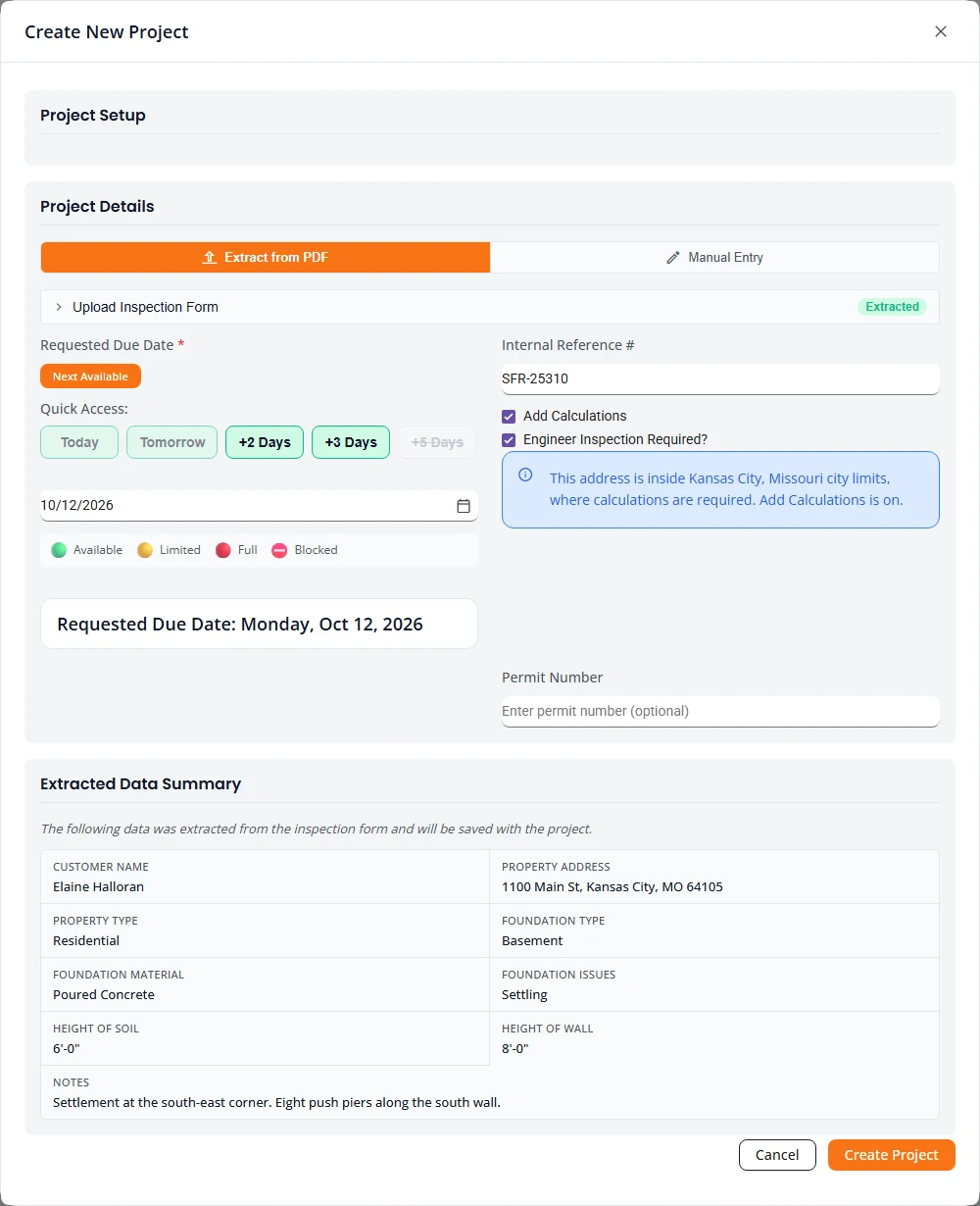Click the Internal Reference number field
Image resolution: width=980 pixels, height=1206 pixels.
tap(720, 378)
